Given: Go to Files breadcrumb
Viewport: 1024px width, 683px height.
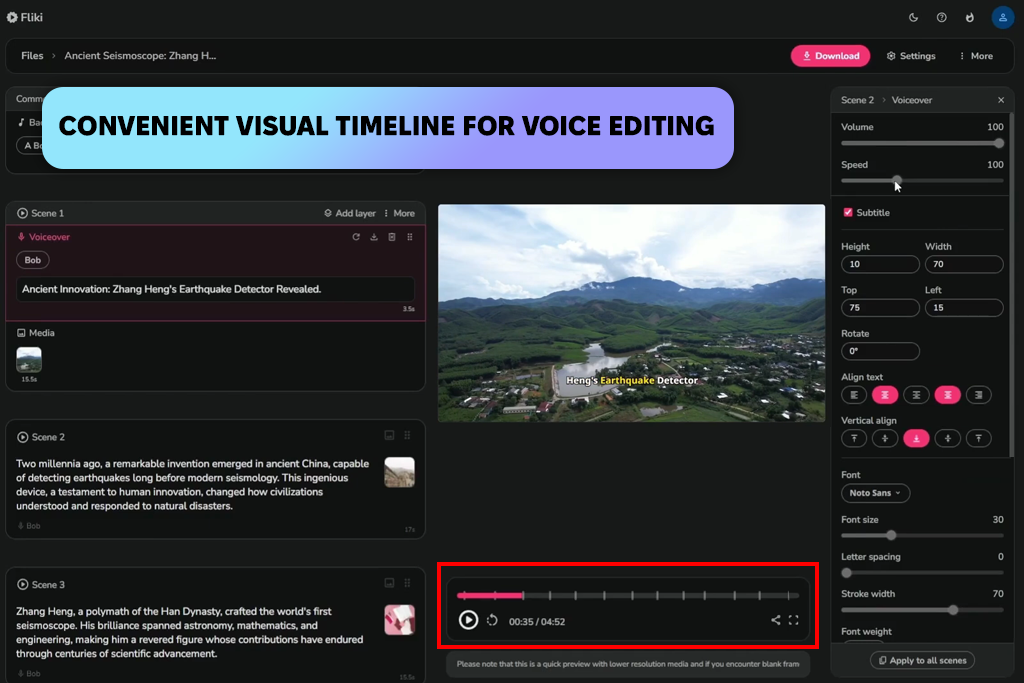Looking at the screenshot, I should 32,56.
